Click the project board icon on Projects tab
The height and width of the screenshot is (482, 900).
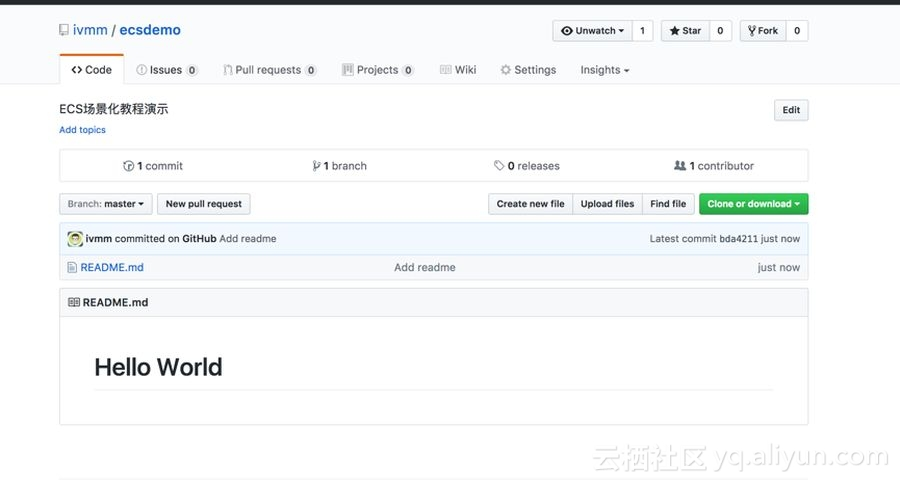click(347, 70)
